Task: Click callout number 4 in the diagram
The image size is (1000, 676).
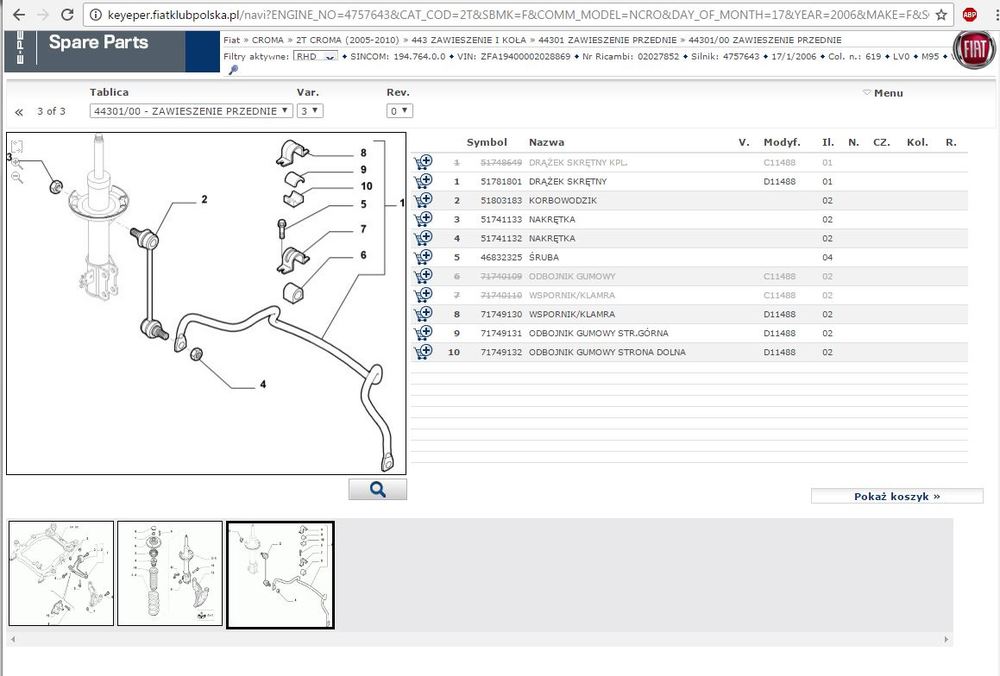Action: 263,385
